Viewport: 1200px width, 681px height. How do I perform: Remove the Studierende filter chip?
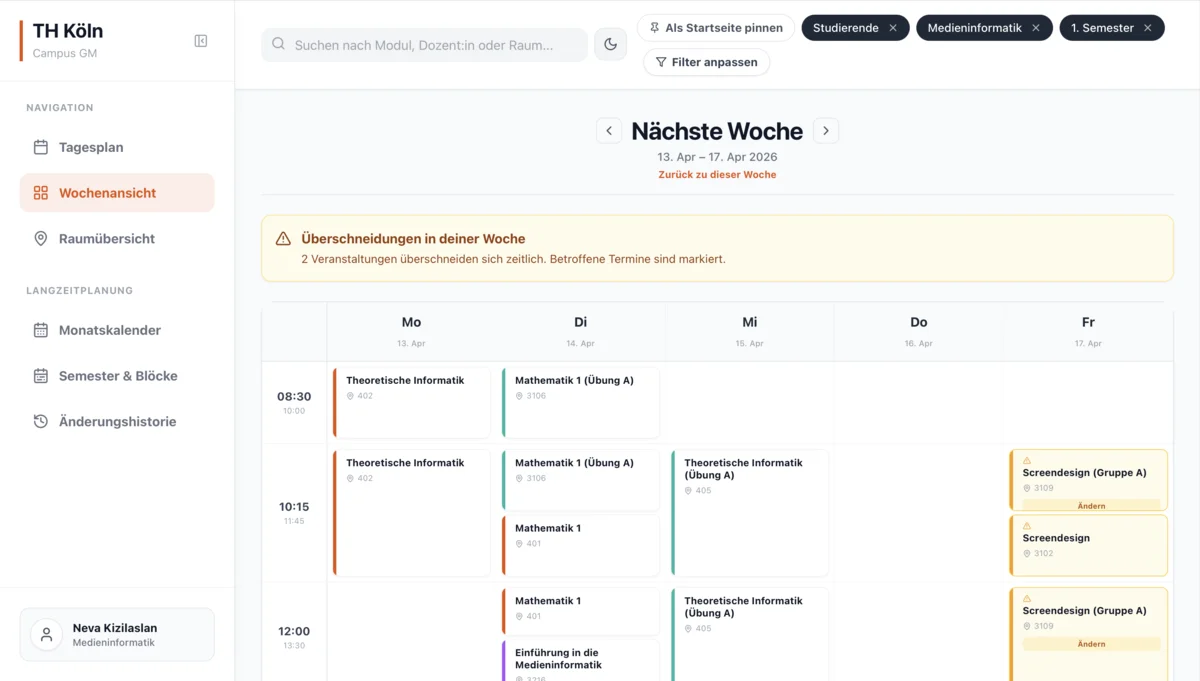point(893,28)
